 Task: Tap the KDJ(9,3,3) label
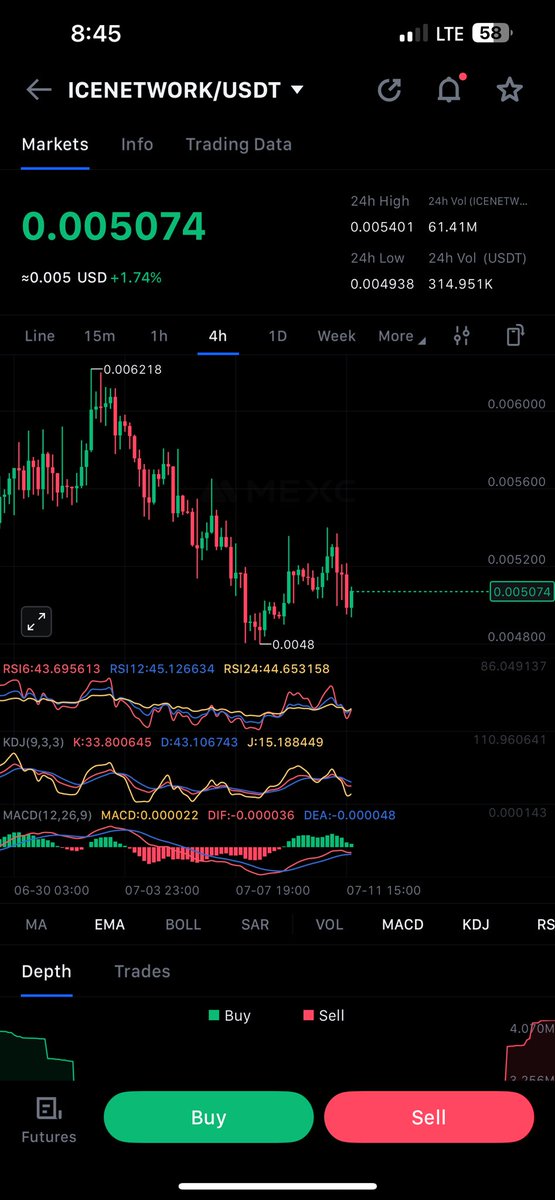34,742
